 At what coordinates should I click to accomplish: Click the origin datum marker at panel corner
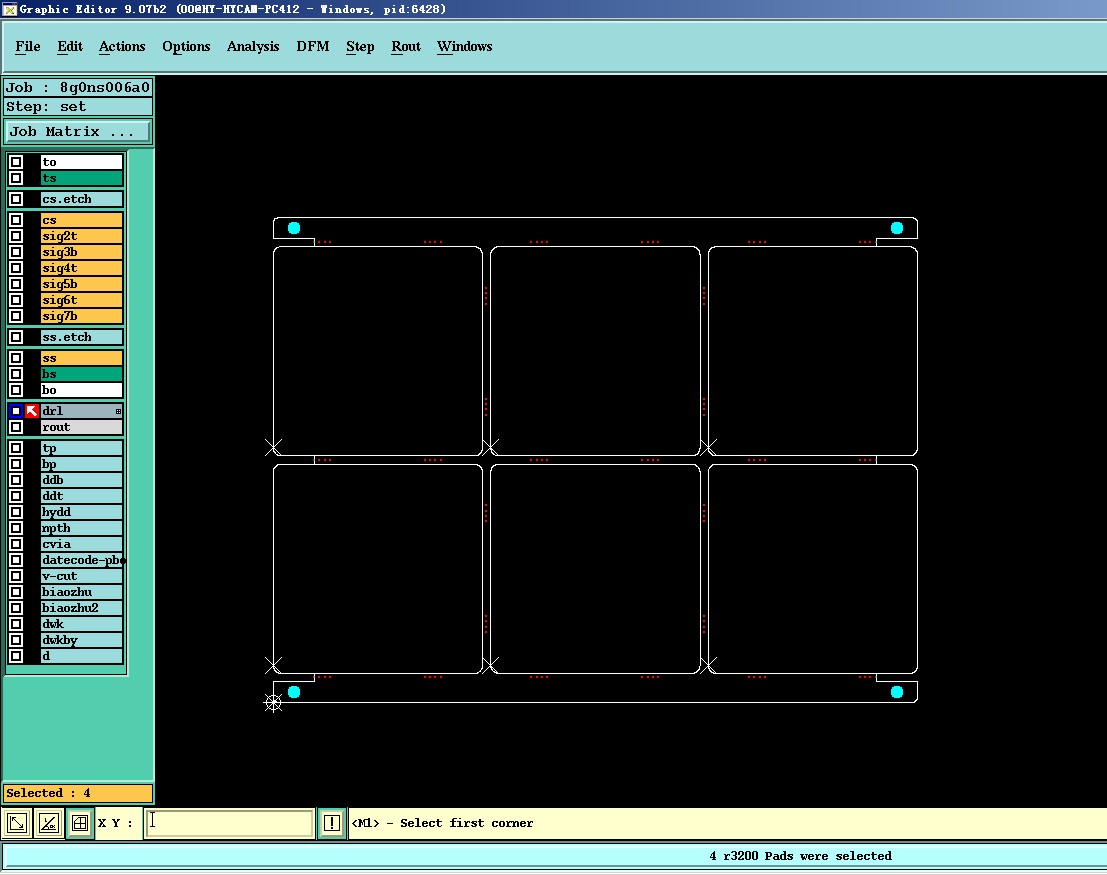(273, 702)
